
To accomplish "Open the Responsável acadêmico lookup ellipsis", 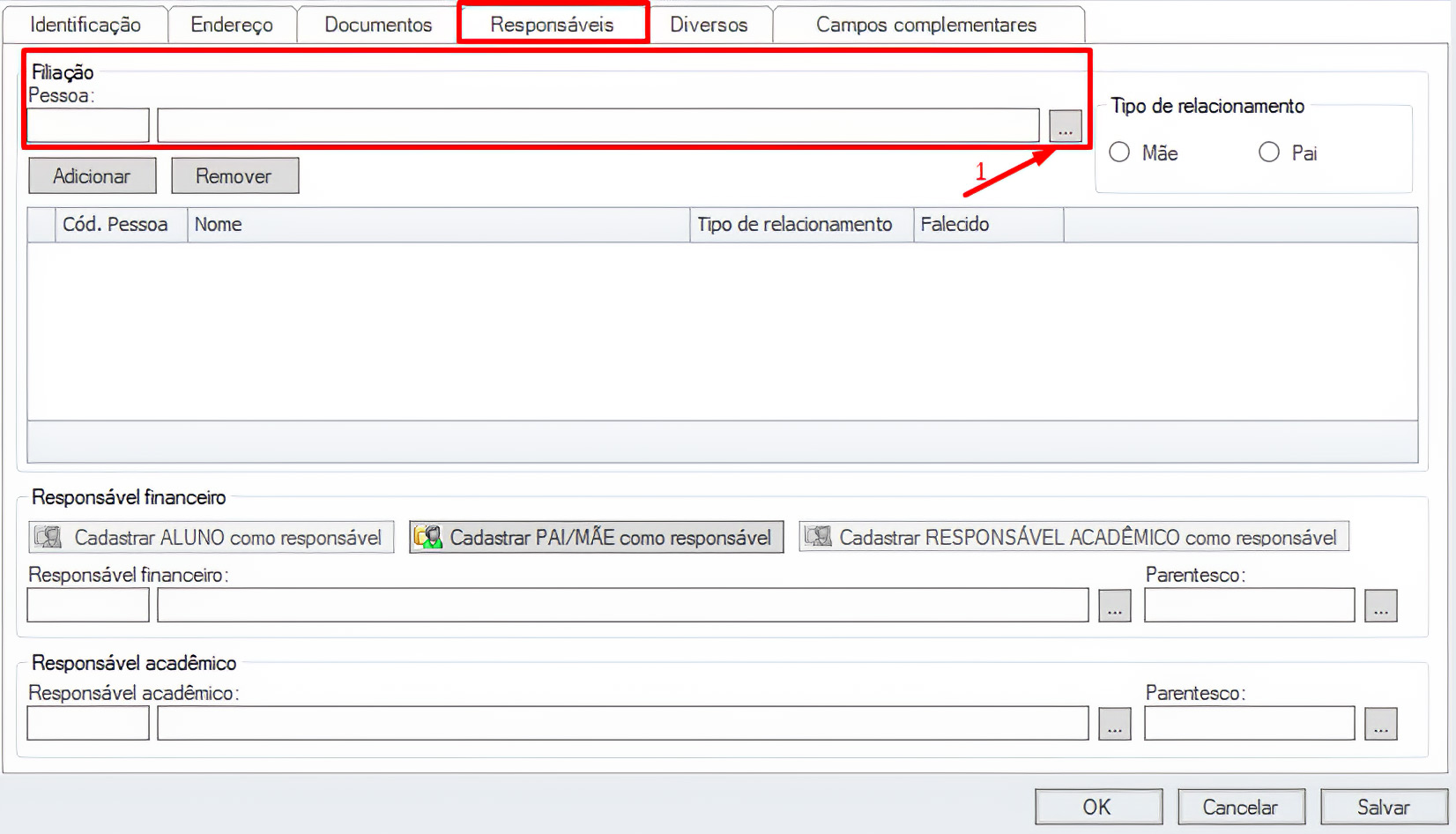I will (x=1114, y=724).
